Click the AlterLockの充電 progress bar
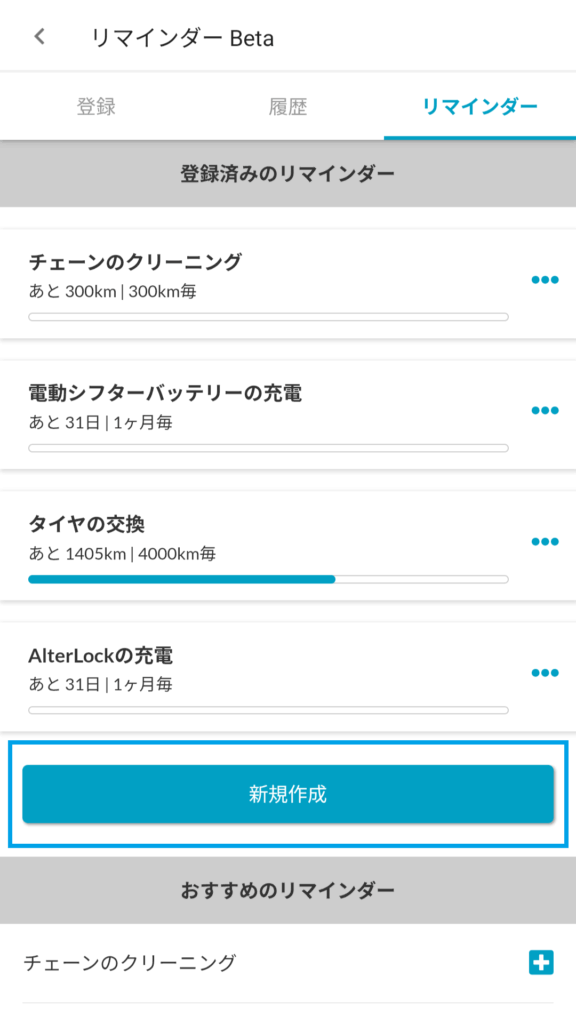576x1024 pixels. 268,710
